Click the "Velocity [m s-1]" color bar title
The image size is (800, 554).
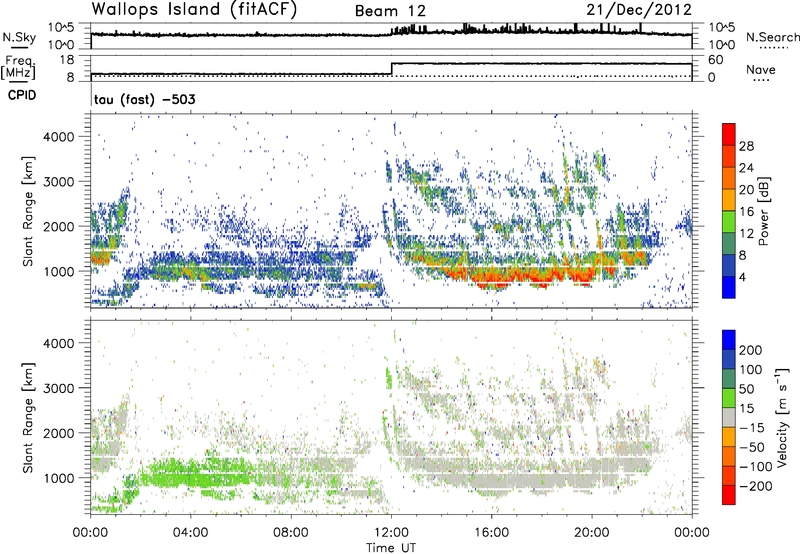click(782, 417)
